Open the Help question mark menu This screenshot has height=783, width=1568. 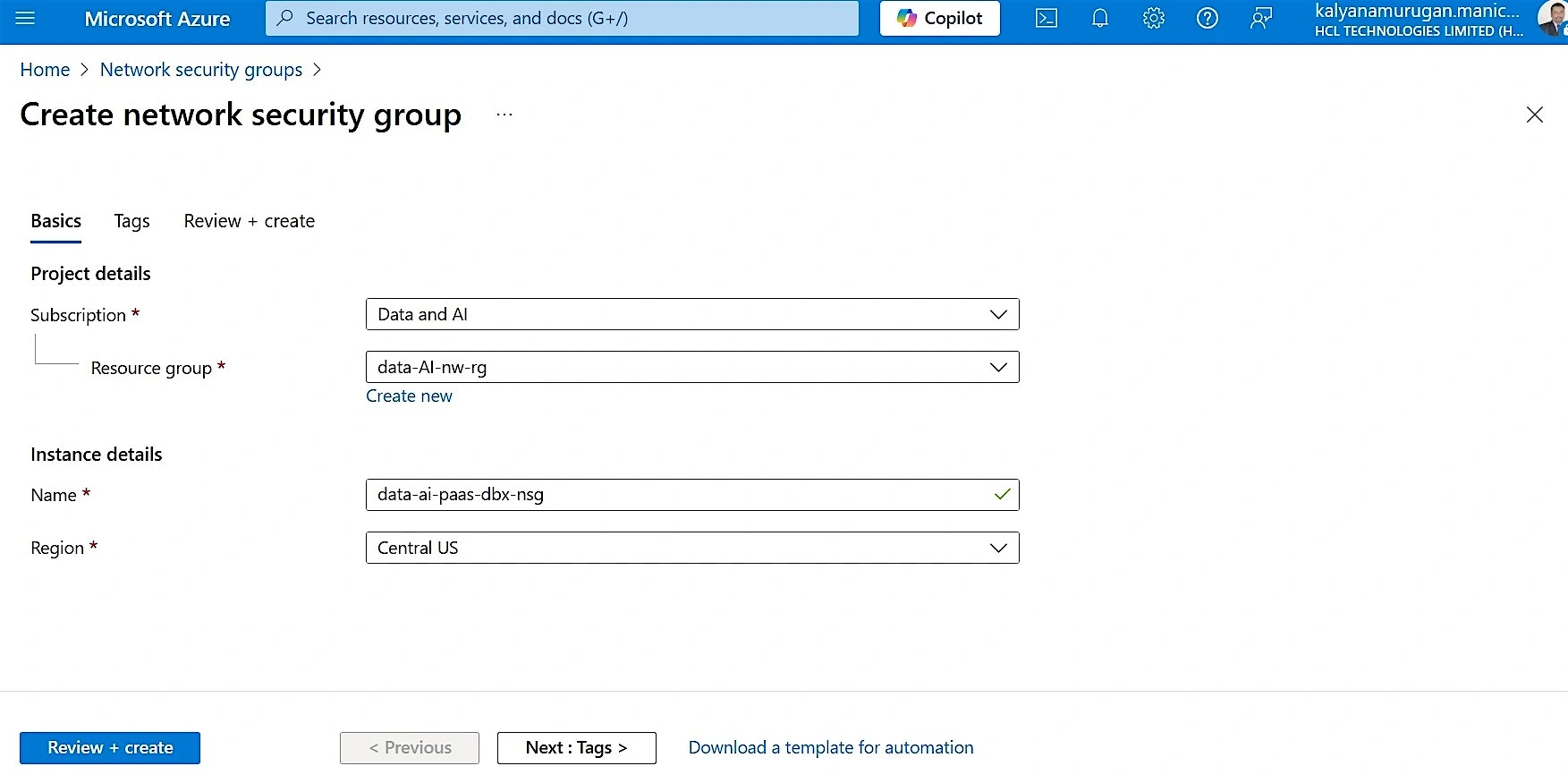[1208, 19]
